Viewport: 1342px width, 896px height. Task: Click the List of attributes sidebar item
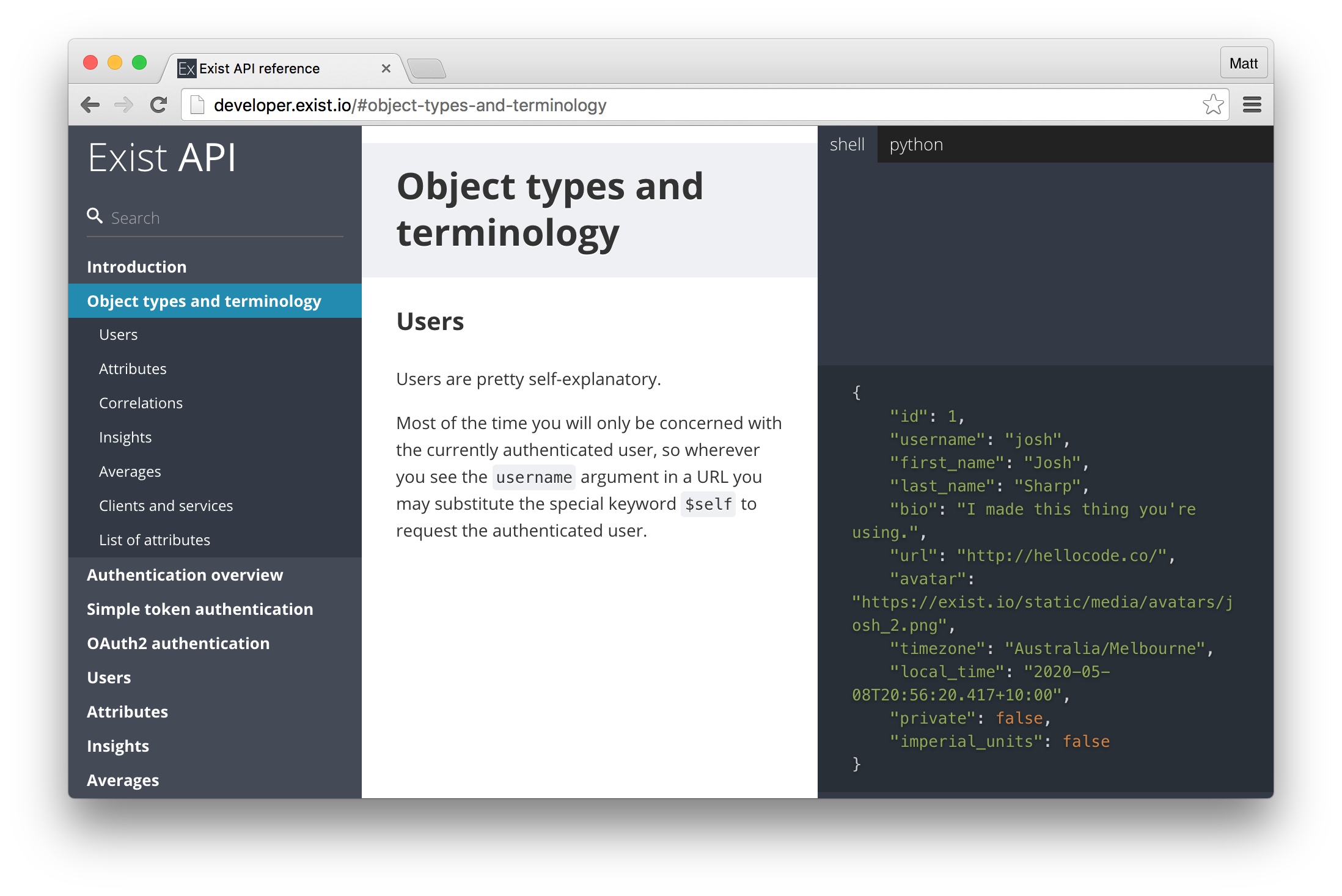(153, 540)
